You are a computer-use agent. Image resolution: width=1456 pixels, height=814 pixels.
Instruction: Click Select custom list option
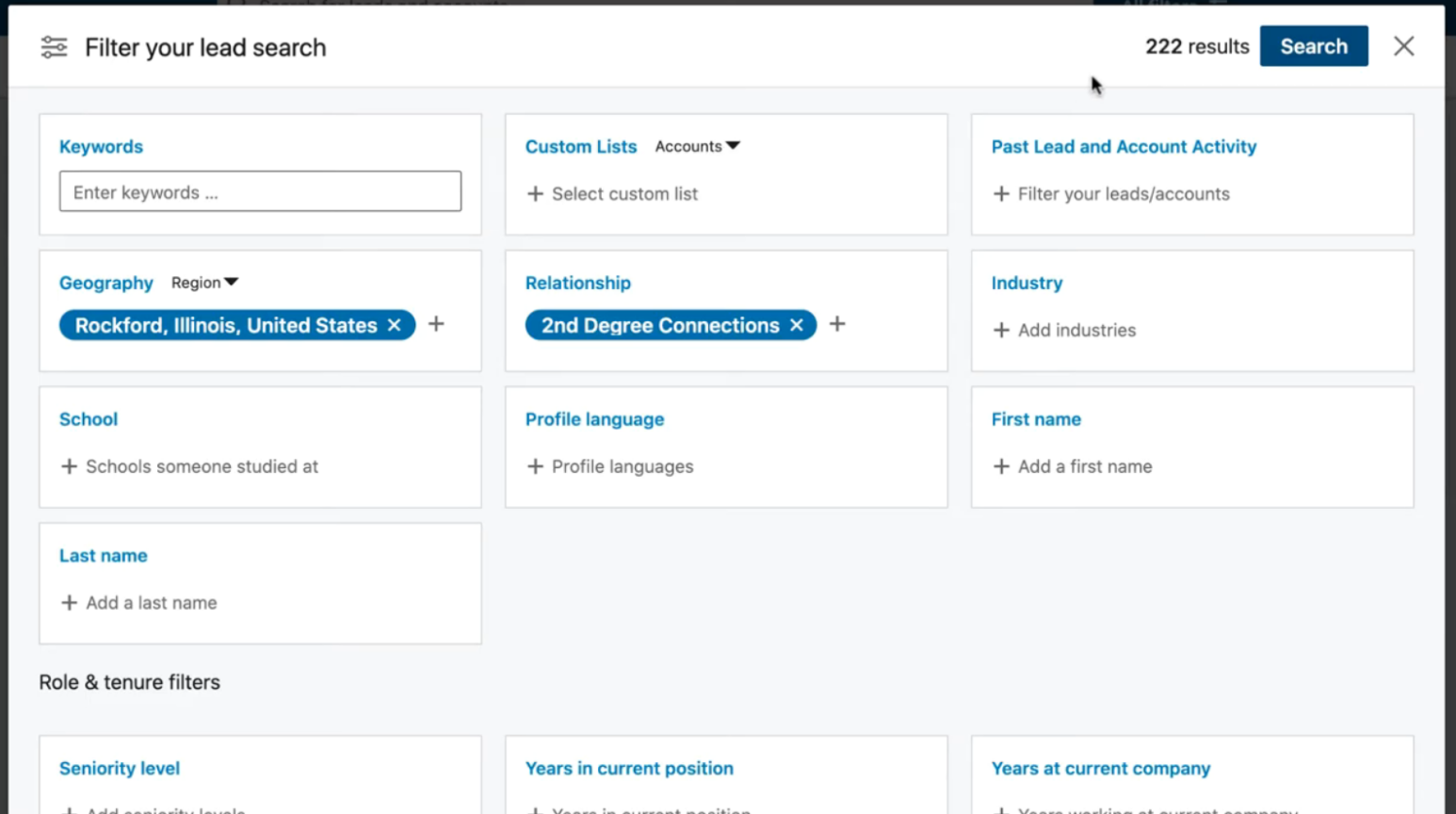(625, 193)
